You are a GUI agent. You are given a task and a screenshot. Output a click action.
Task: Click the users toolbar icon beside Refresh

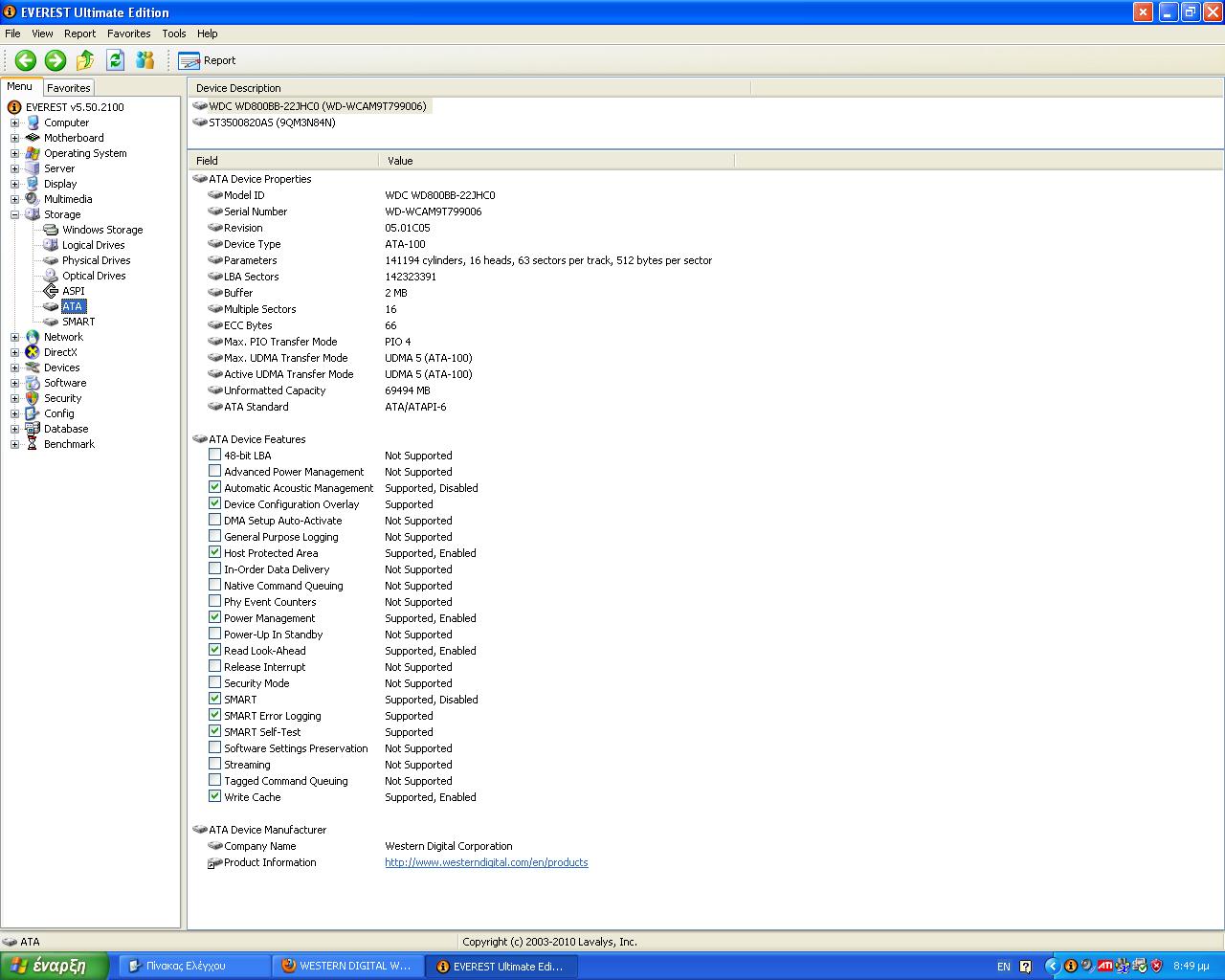point(145,60)
